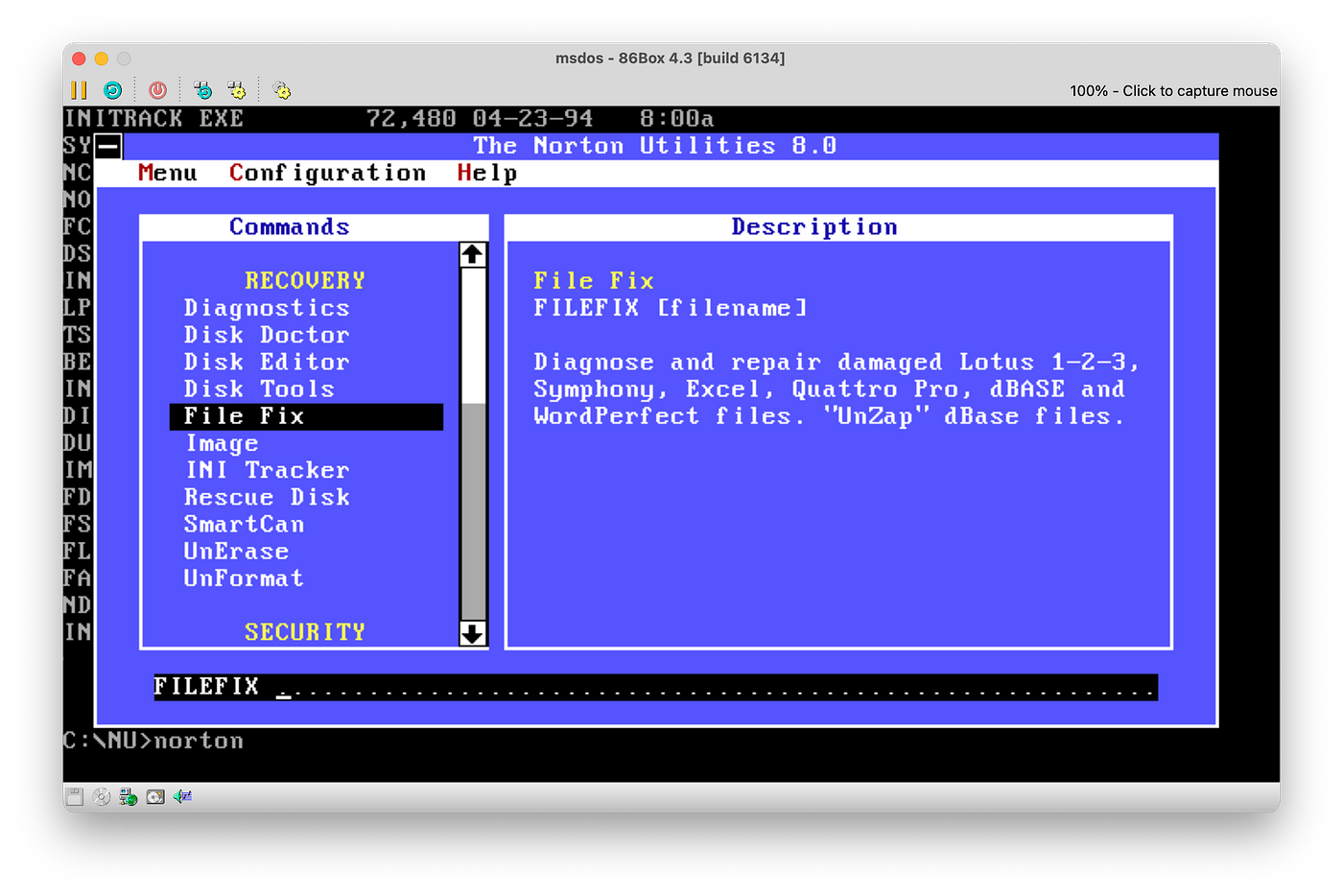Click The Norton Utilities 8.0 title bar

pos(655,146)
